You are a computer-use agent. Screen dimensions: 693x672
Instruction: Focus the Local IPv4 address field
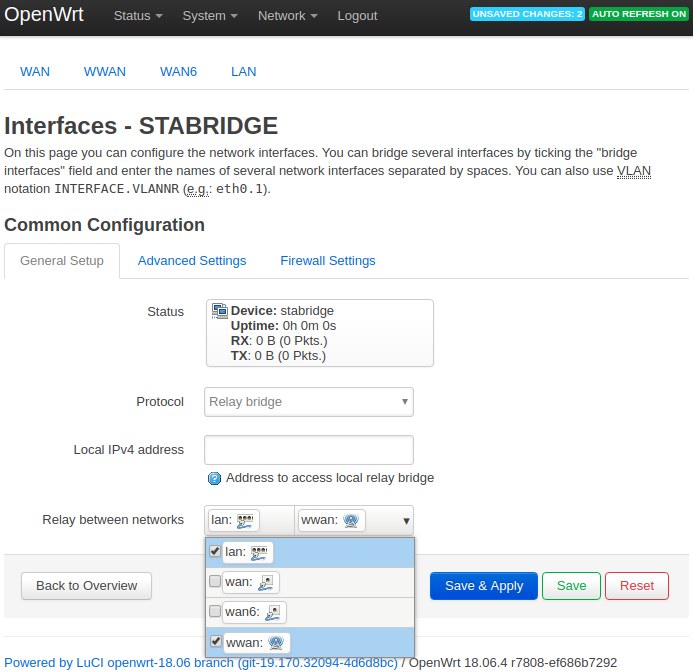pos(309,450)
